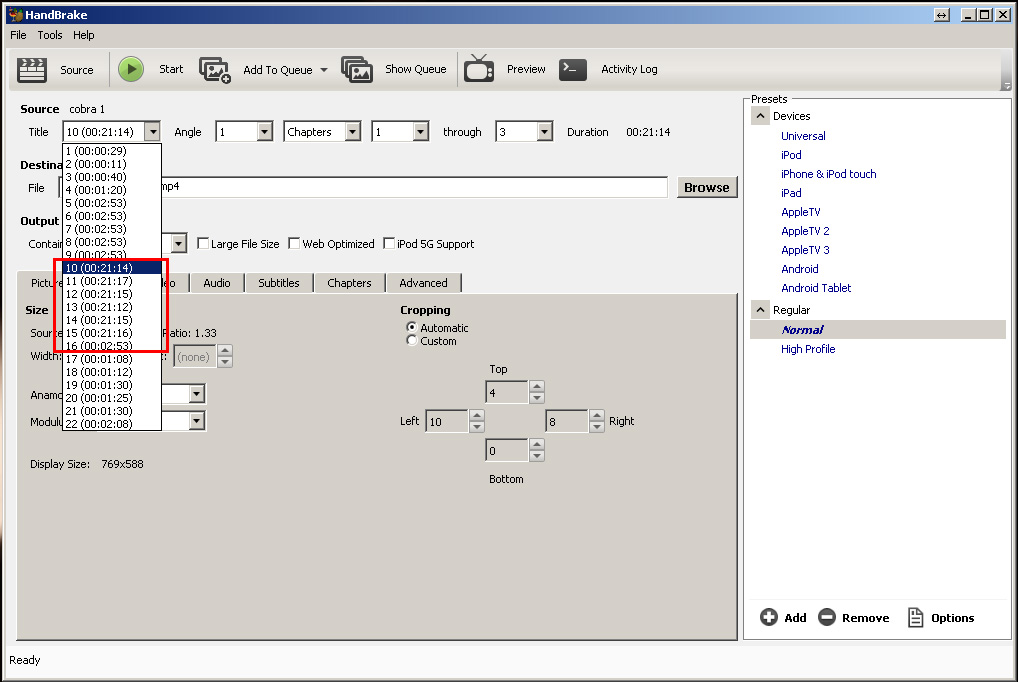Open the Anamorphic dropdown arrow
The height and width of the screenshot is (682, 1018).
pyautogui.click(x=197, y=394)
